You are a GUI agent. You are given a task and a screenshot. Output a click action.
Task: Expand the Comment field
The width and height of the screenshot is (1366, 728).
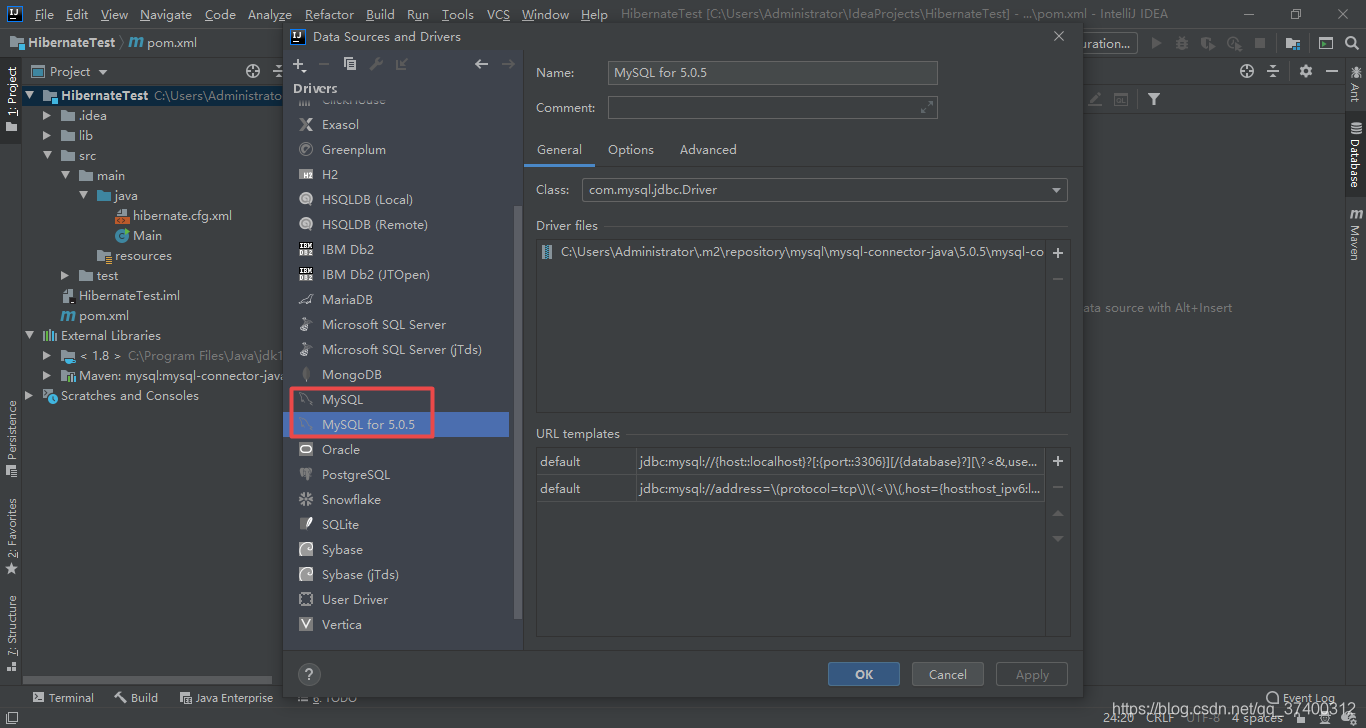click(926, 107)
